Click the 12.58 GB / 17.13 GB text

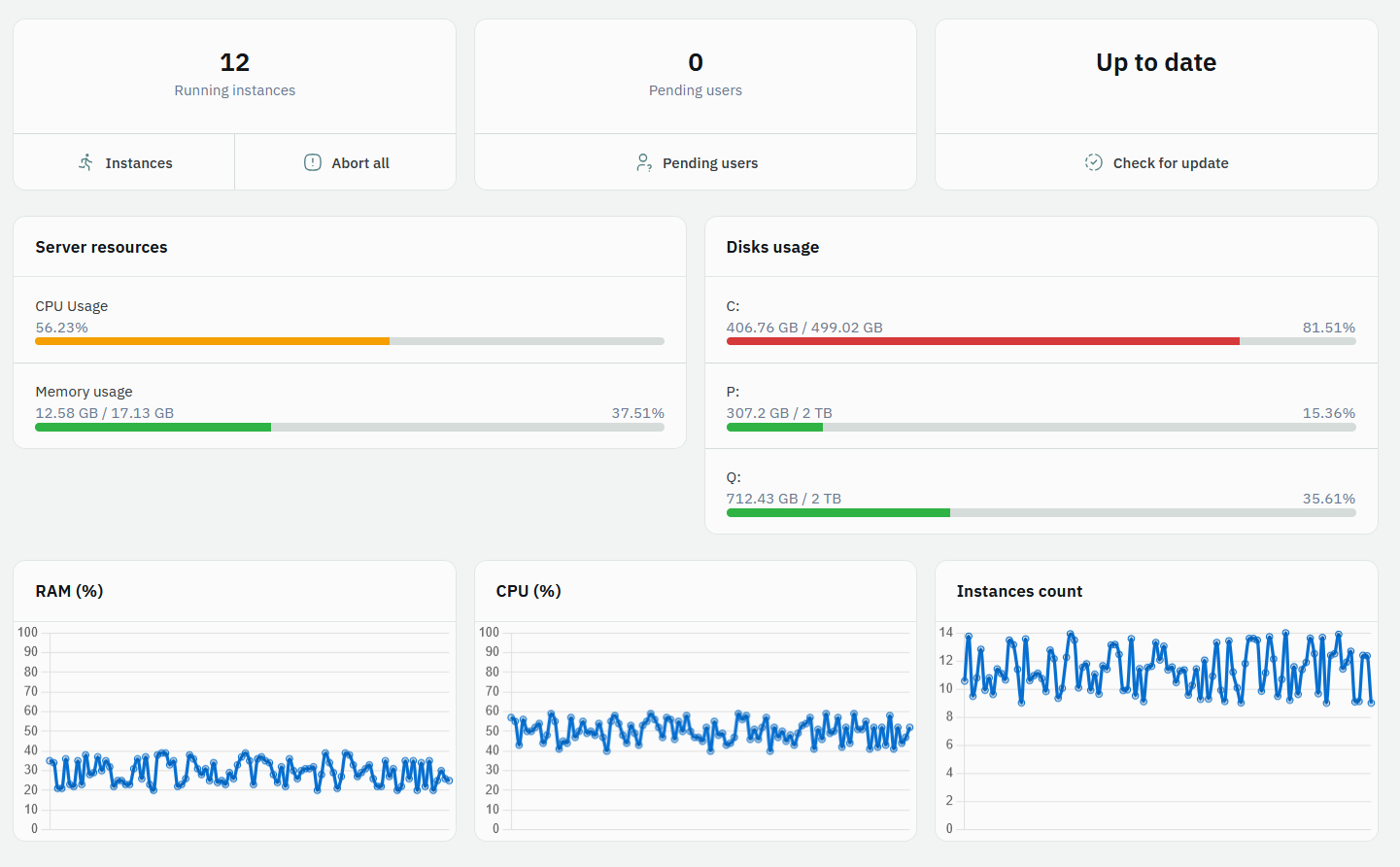(x=105, y=413)
